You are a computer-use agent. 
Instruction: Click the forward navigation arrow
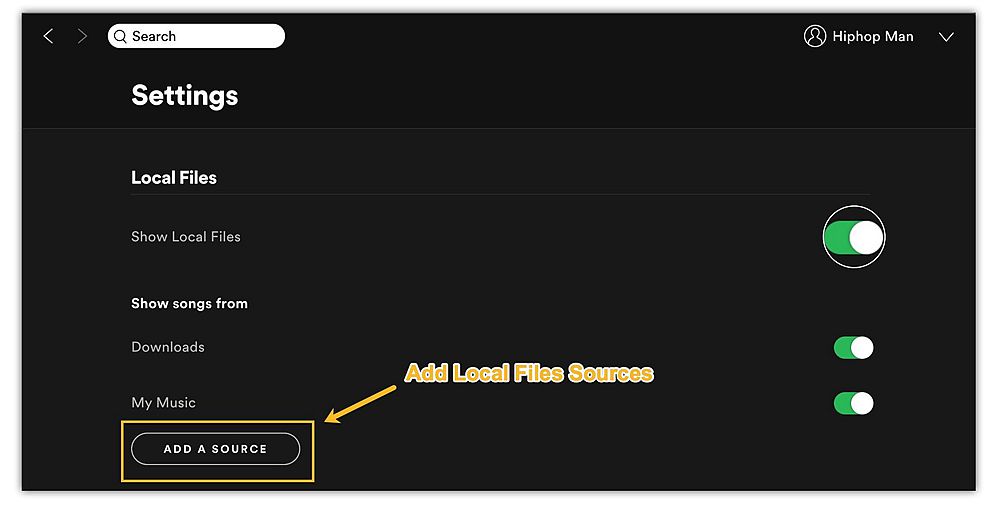point(82,37)
